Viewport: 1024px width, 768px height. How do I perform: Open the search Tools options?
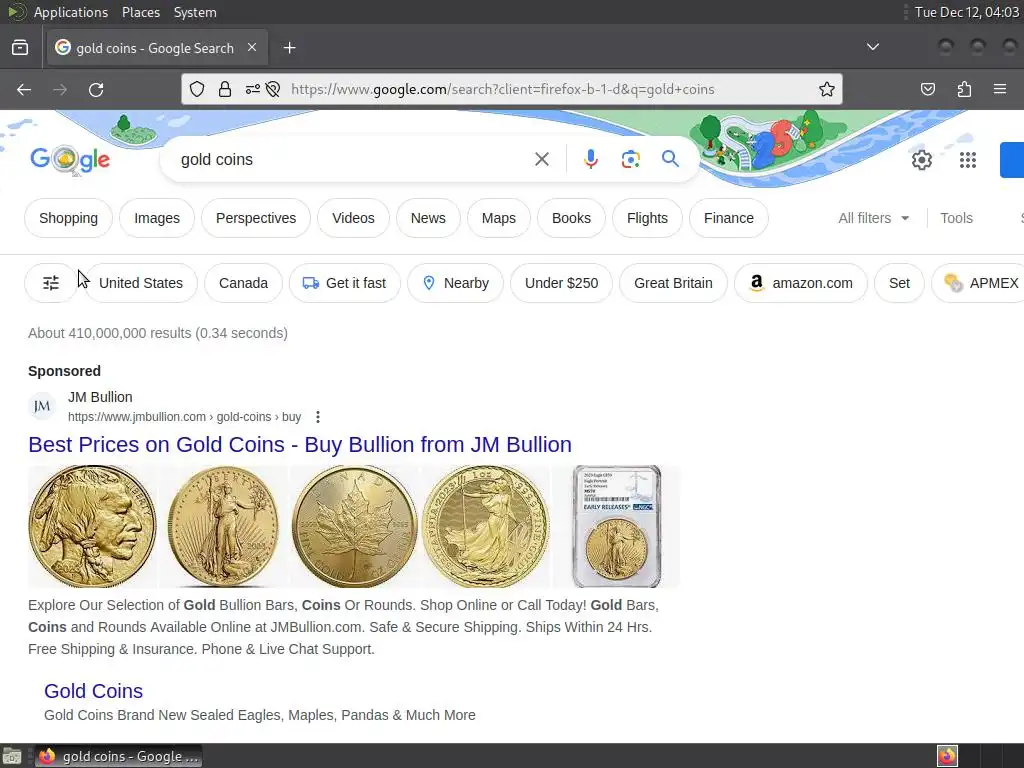[956, 218]
